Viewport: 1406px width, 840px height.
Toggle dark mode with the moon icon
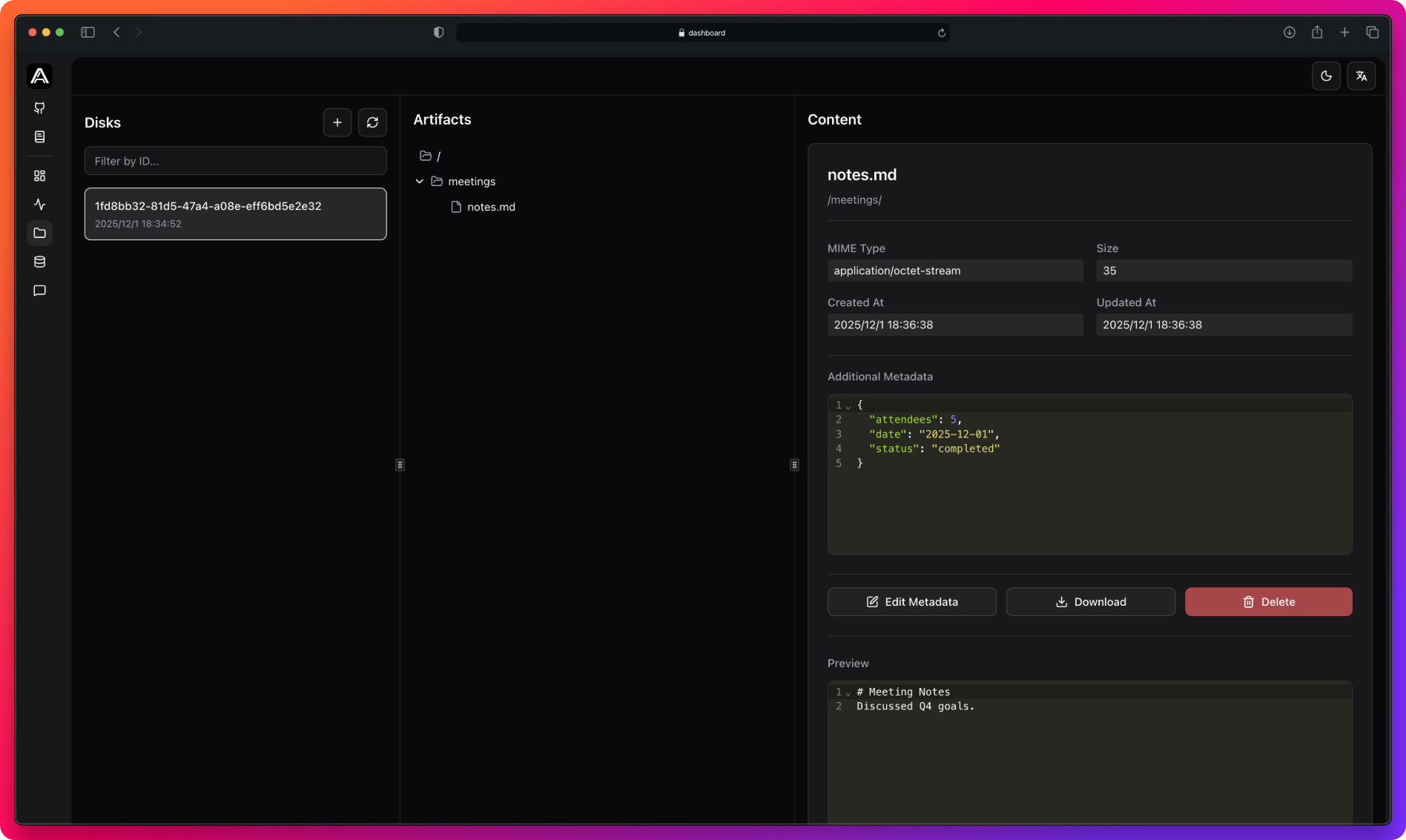(x=1326, y=76)
